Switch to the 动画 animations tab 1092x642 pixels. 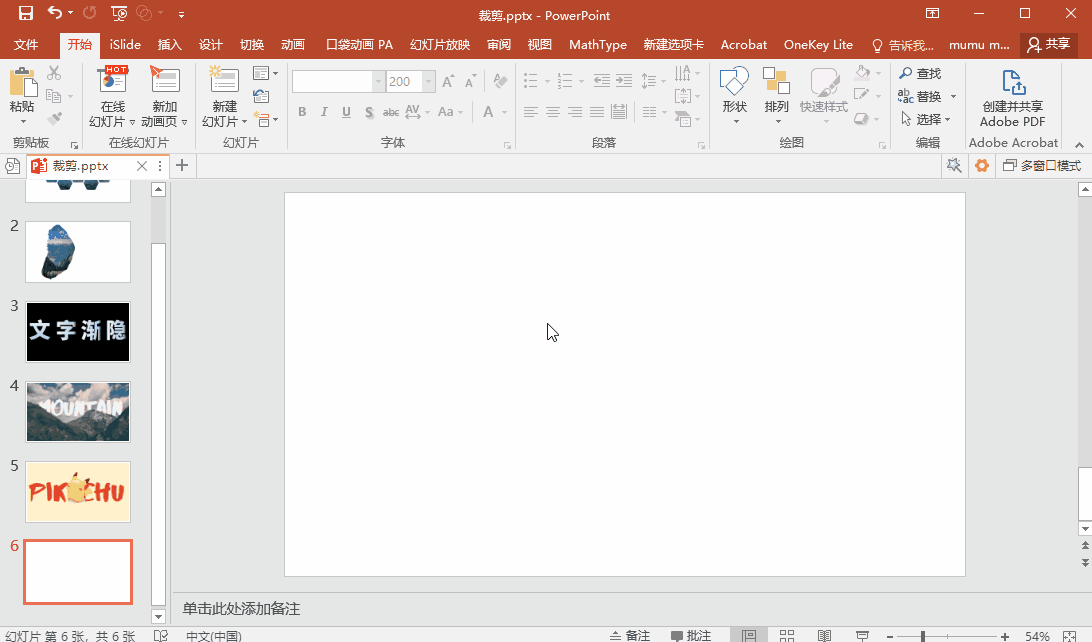pos(293,45)
